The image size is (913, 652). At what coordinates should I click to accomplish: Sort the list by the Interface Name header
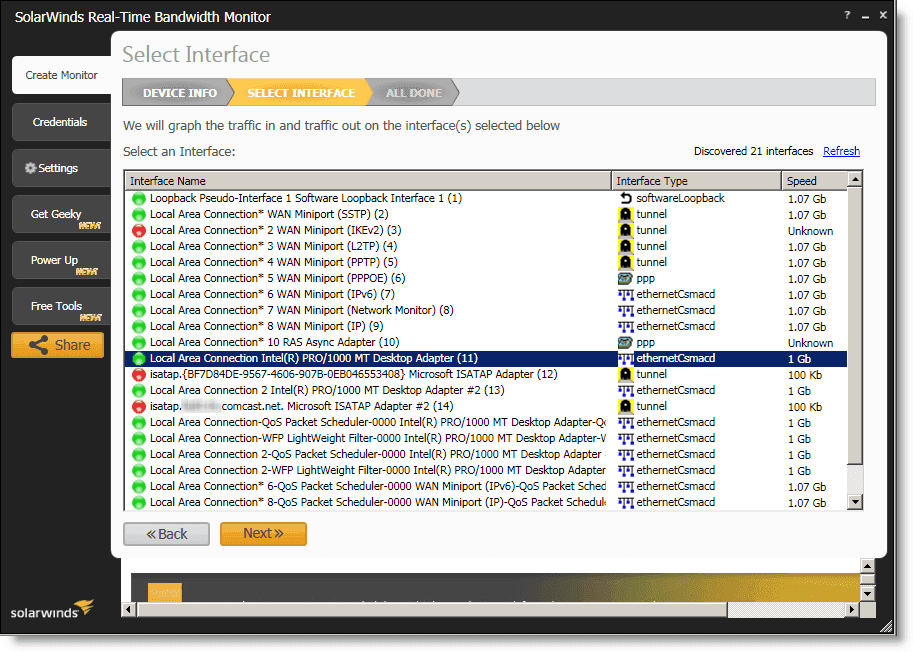pyautogui.click(x=300, y=180)
